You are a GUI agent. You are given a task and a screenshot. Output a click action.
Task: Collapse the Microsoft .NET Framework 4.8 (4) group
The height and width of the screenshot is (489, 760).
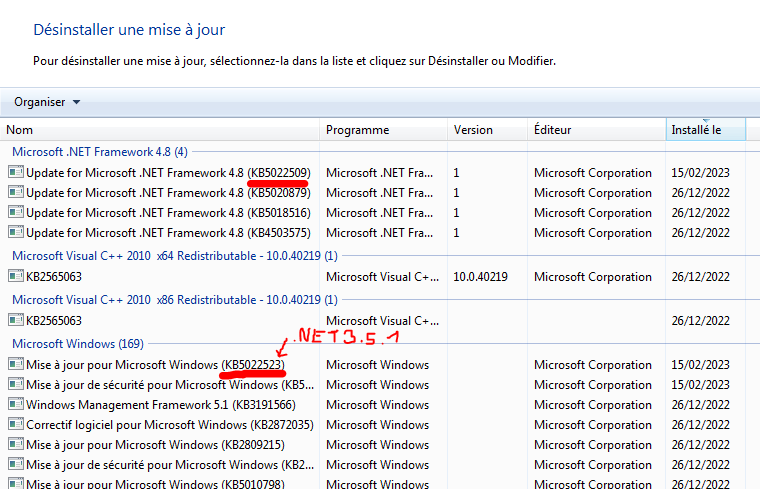(100, 152)
